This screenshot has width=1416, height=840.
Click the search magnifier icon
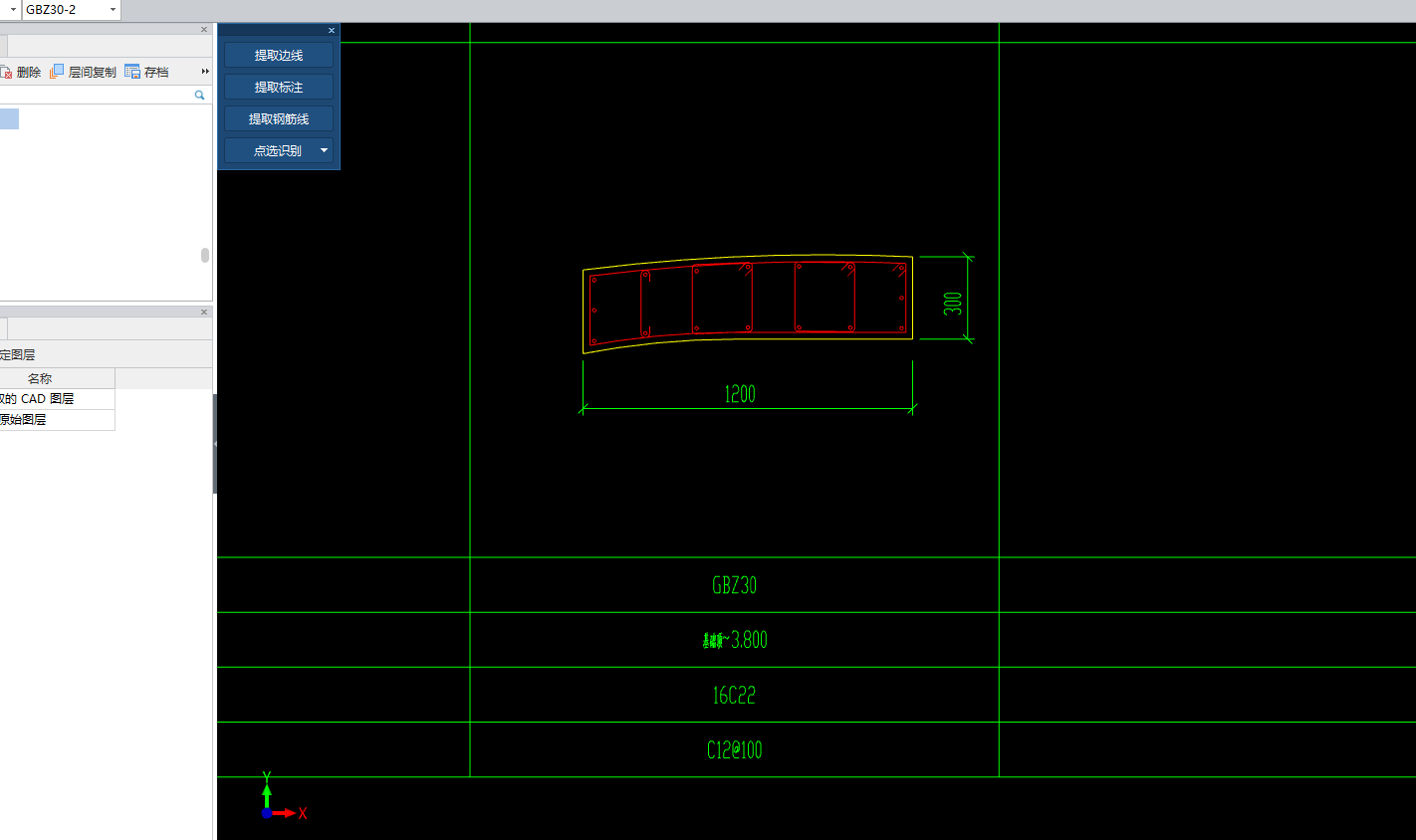[200, 96]
